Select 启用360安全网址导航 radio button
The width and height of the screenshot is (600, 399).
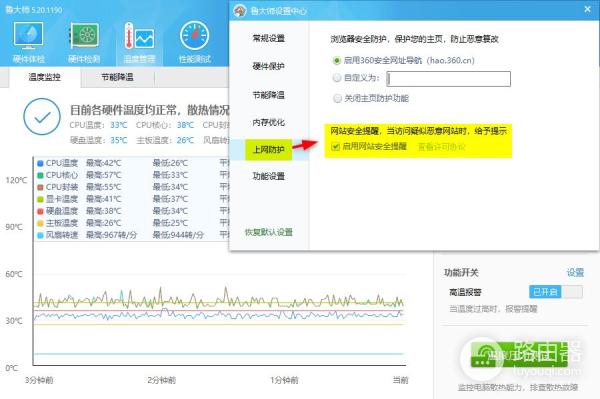coord(337,60)
